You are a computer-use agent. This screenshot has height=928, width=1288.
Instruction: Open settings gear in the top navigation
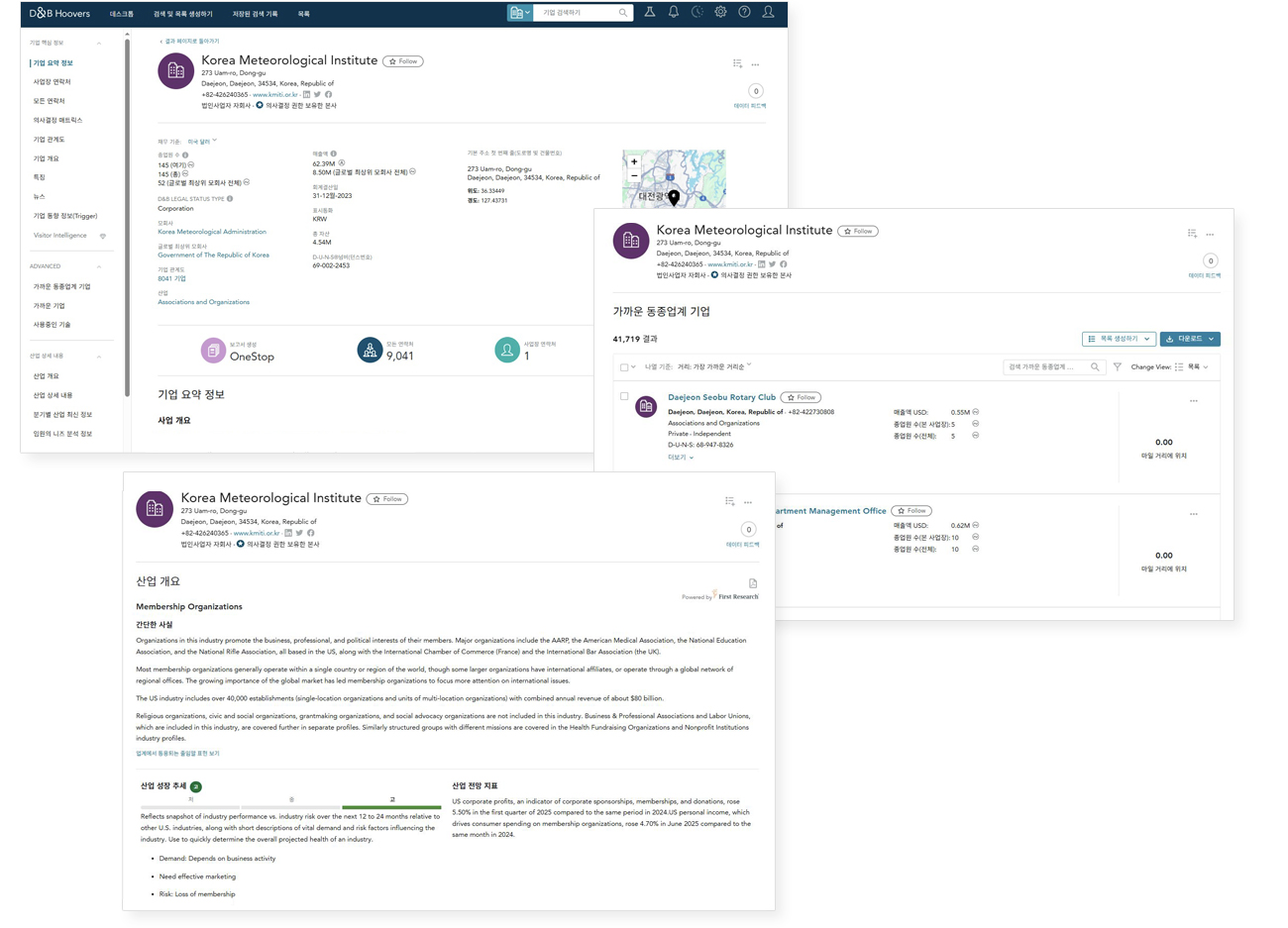720,13
